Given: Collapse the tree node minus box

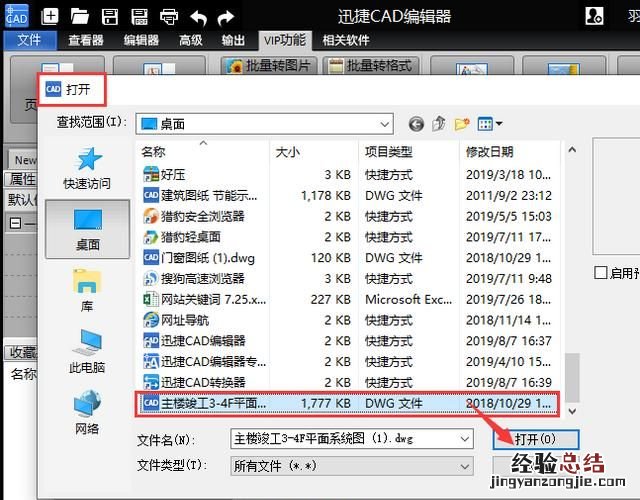Looking at the screenshot, I should click(x=15, y=223).
